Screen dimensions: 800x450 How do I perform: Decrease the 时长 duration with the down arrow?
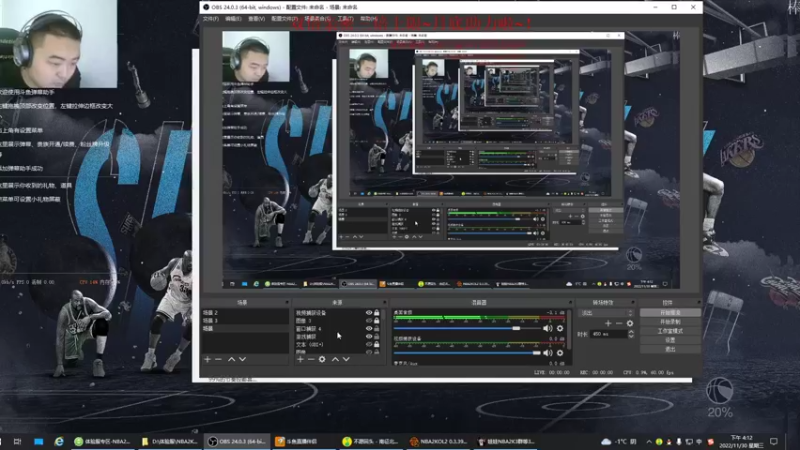click(x=631, y=337)
